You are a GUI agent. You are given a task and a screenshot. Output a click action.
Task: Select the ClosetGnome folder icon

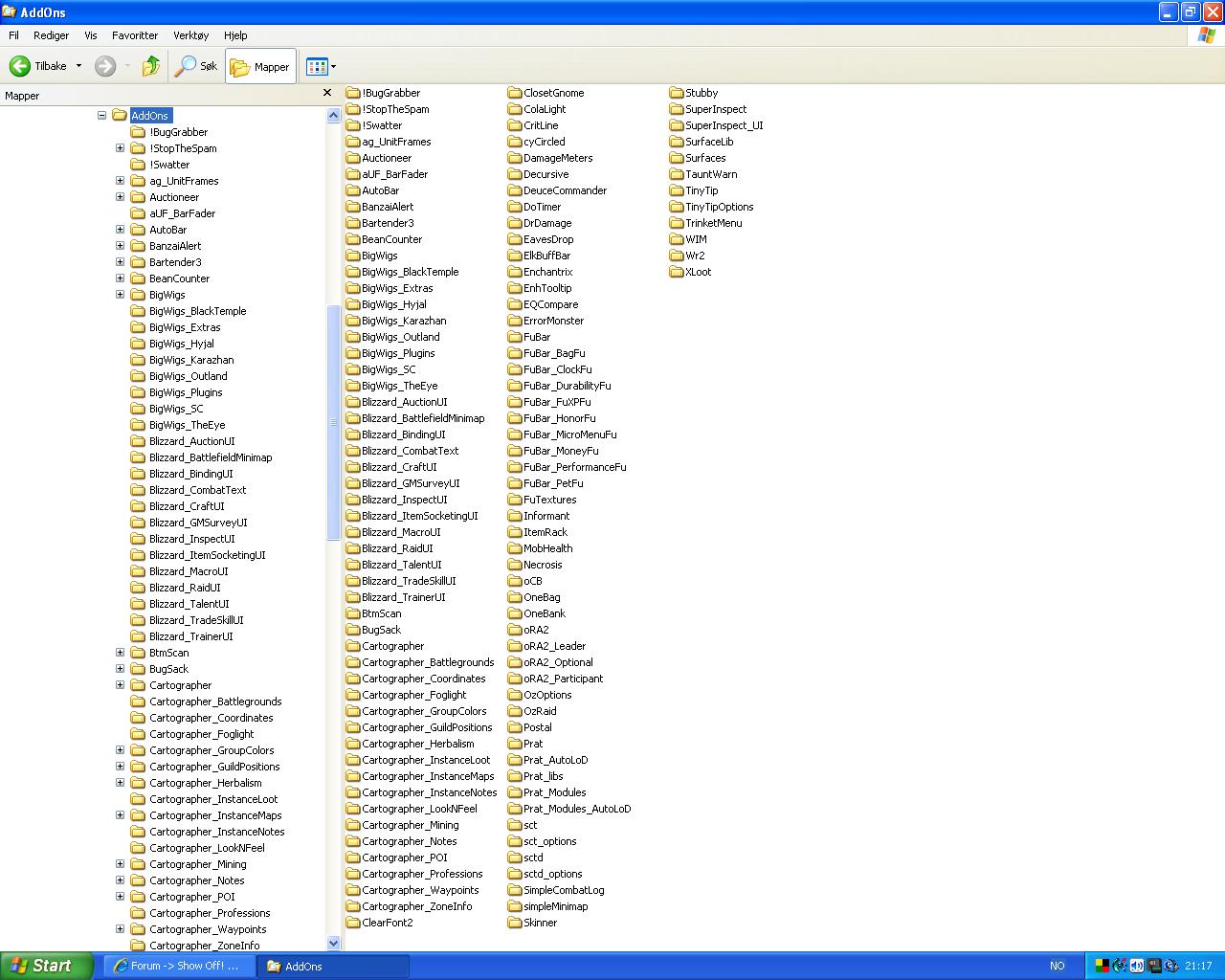[x=515, y=93]
